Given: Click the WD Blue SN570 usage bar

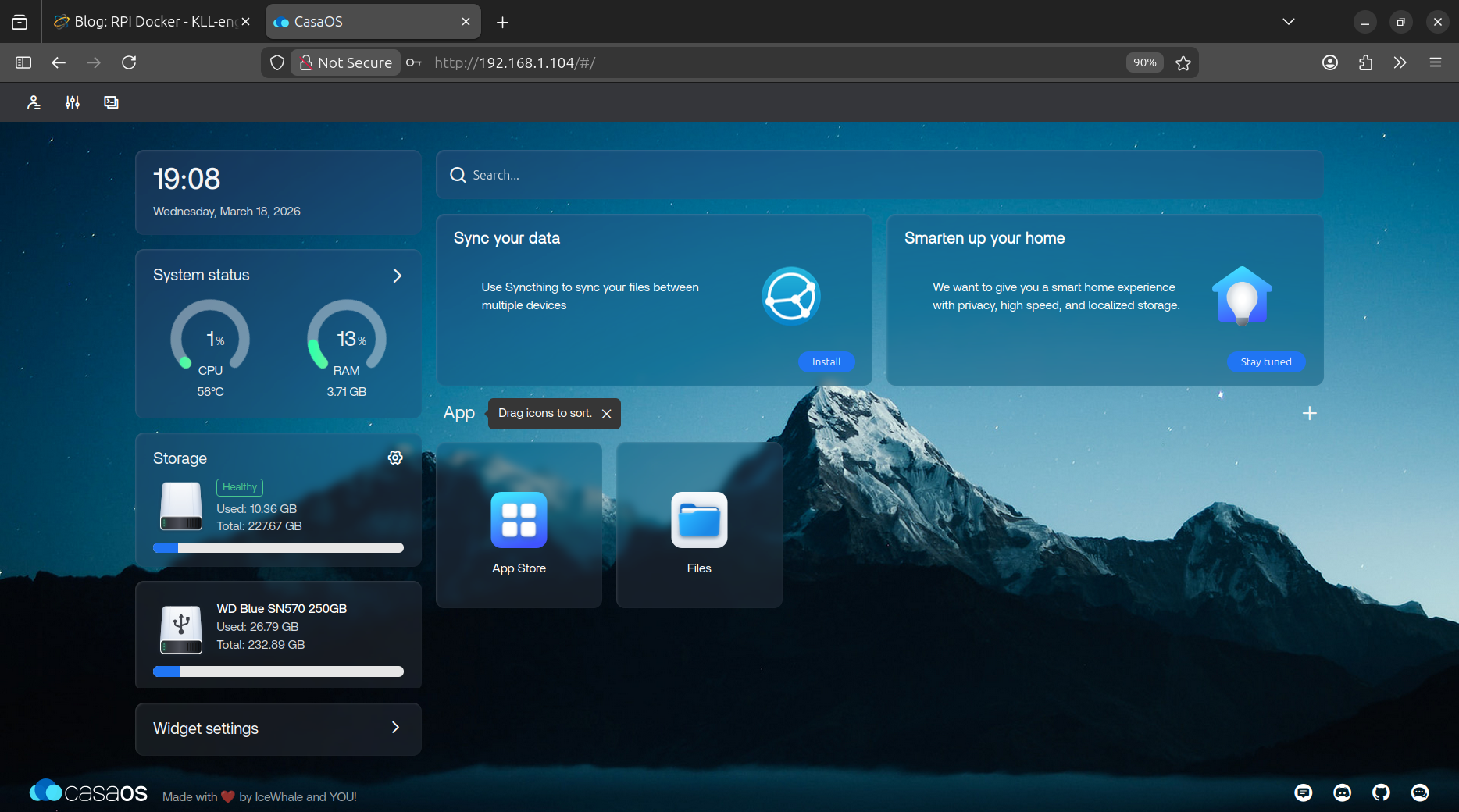Looking at the screenshot, I should coord(278,671).
